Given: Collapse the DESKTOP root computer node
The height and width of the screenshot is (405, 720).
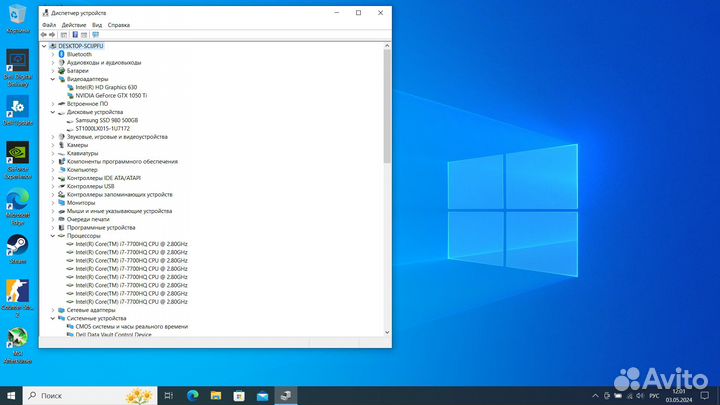Looking at the screenshot, I should (x=44, y=46).
